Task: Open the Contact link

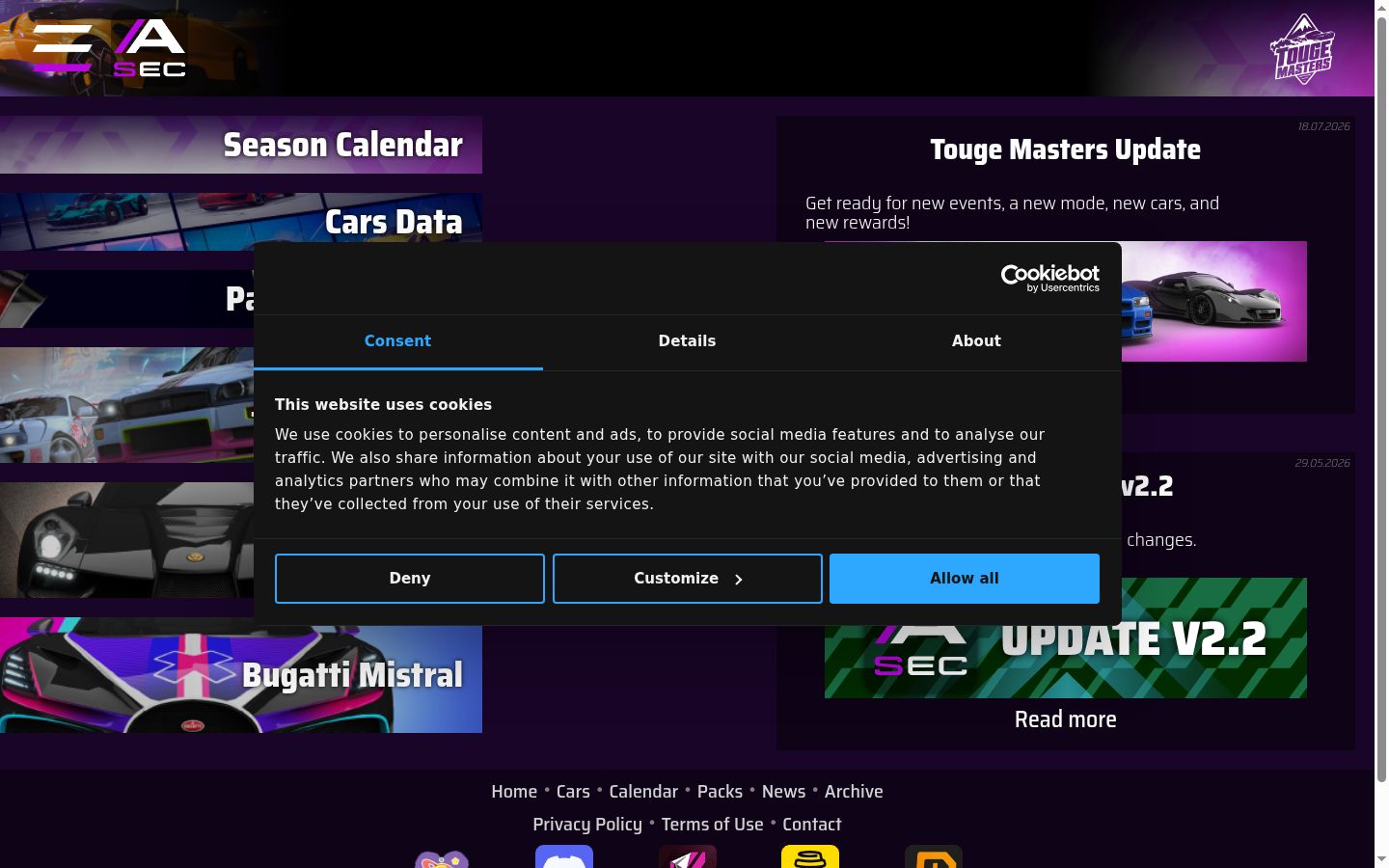Action: click(x=812, y=825)
